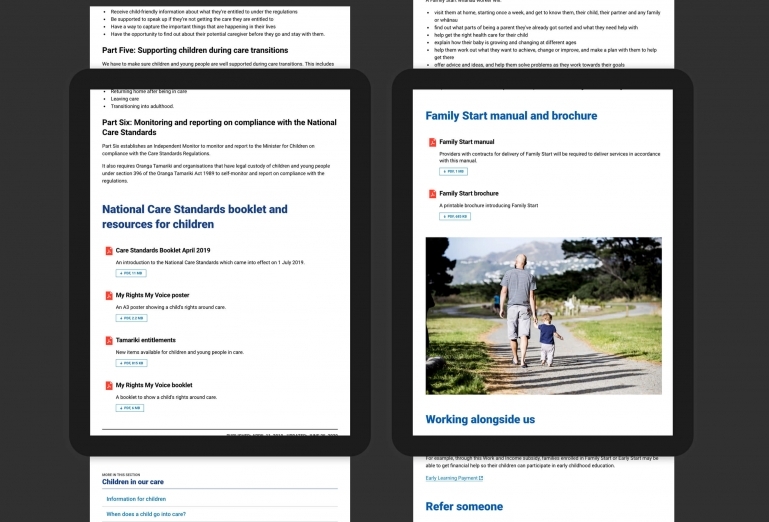Click the 'National Care Standards booklet and resources' heading
Image resolution: width=769 pixels, height=522 pixels.
[195, 217]
